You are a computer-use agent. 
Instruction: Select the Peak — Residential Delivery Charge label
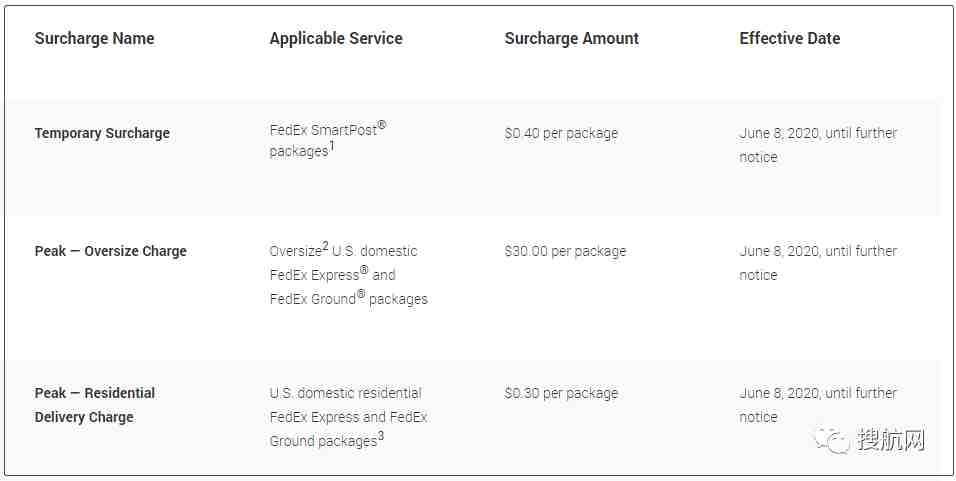click(x=95, y=405)
